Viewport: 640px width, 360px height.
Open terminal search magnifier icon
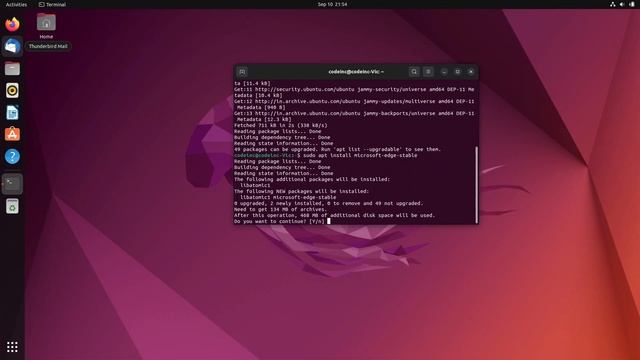pos(414,72)
